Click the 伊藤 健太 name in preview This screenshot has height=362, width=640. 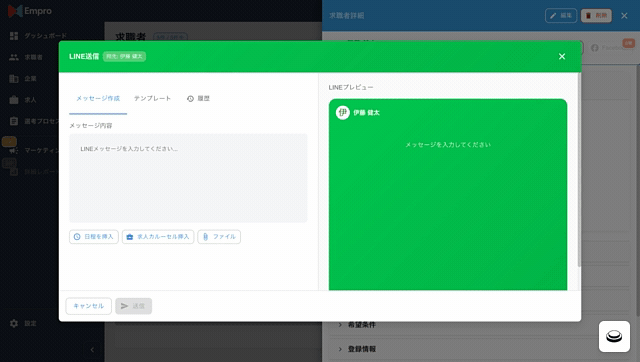coord(367,113)
